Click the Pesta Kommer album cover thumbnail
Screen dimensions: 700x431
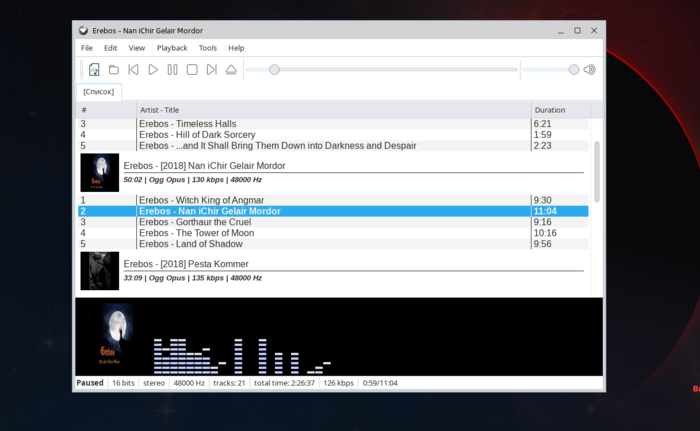(x=100, y=270)
